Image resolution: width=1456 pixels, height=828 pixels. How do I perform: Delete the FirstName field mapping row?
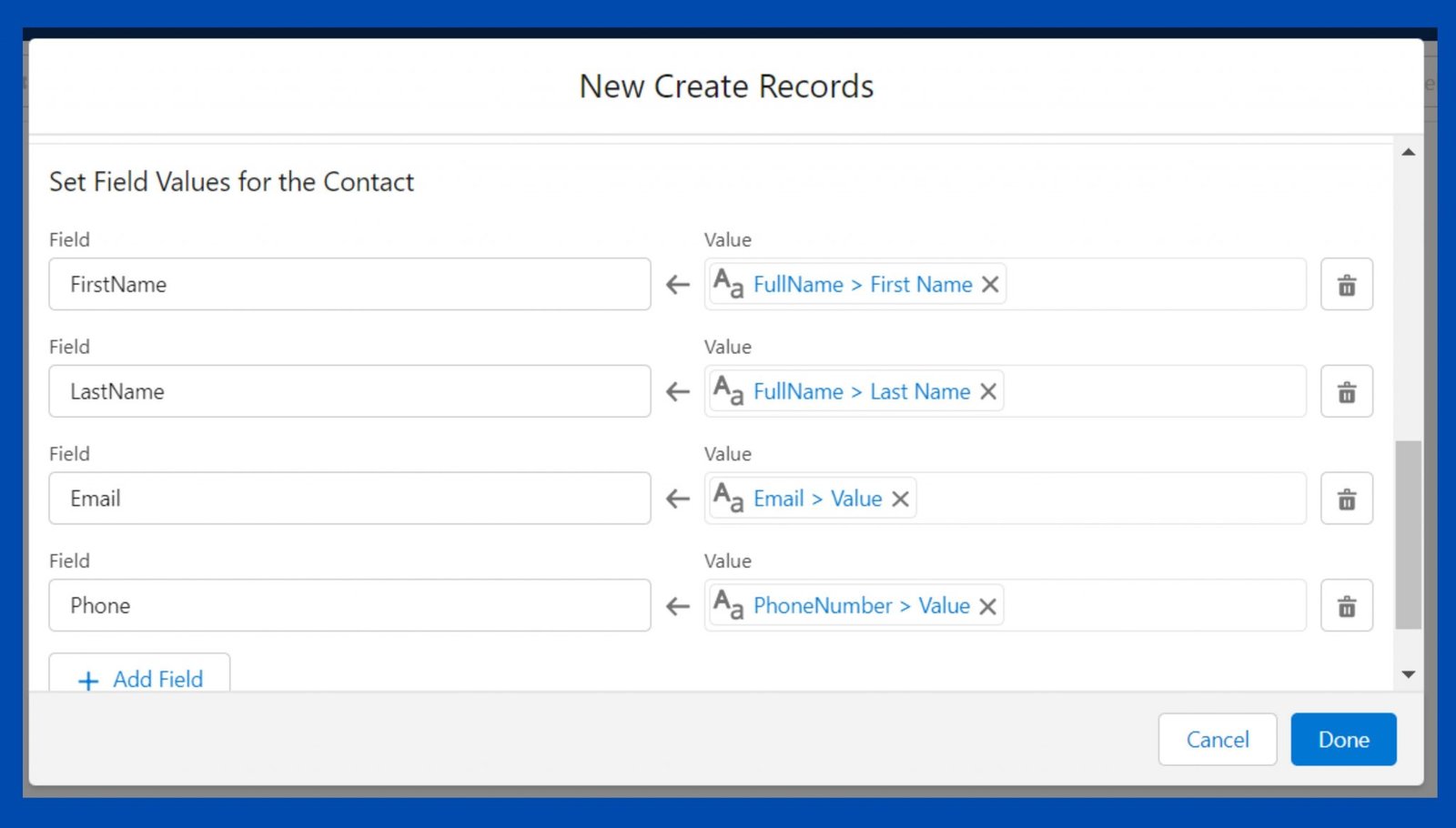(x=1347, y=284)
